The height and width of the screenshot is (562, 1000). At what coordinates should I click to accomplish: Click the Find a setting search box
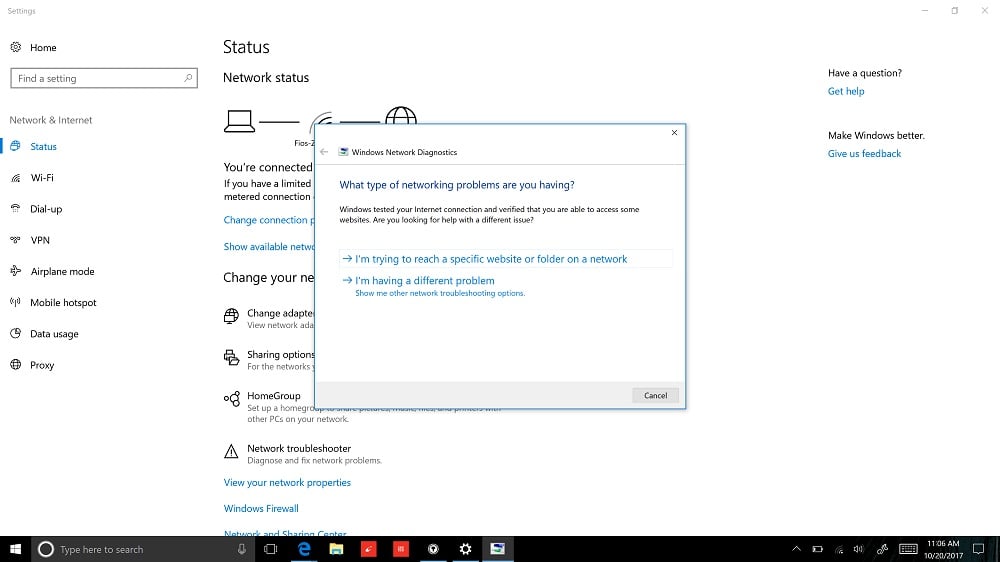[98, 78]
